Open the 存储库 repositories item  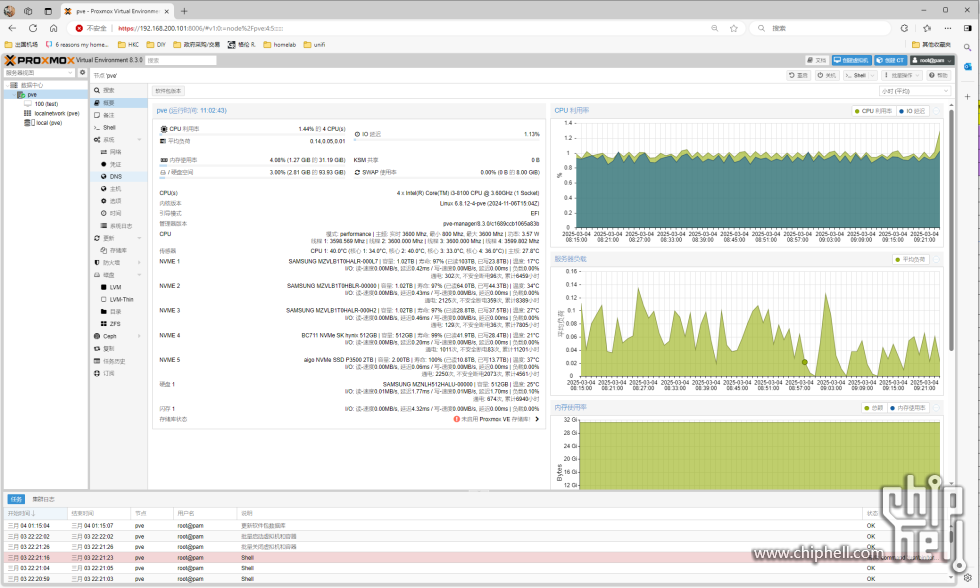pos(119,251)
